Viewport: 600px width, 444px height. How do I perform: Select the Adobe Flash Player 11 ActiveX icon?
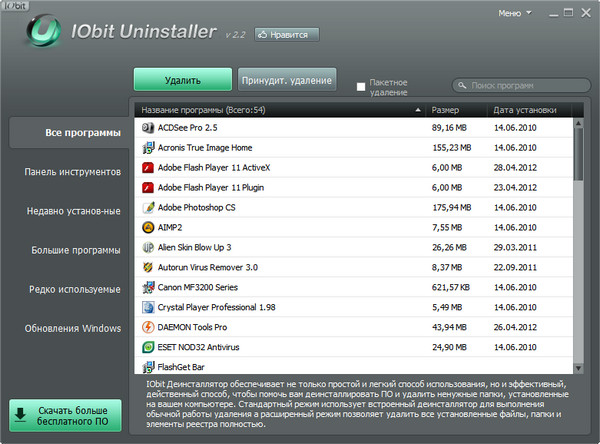[x=148, y=168]
